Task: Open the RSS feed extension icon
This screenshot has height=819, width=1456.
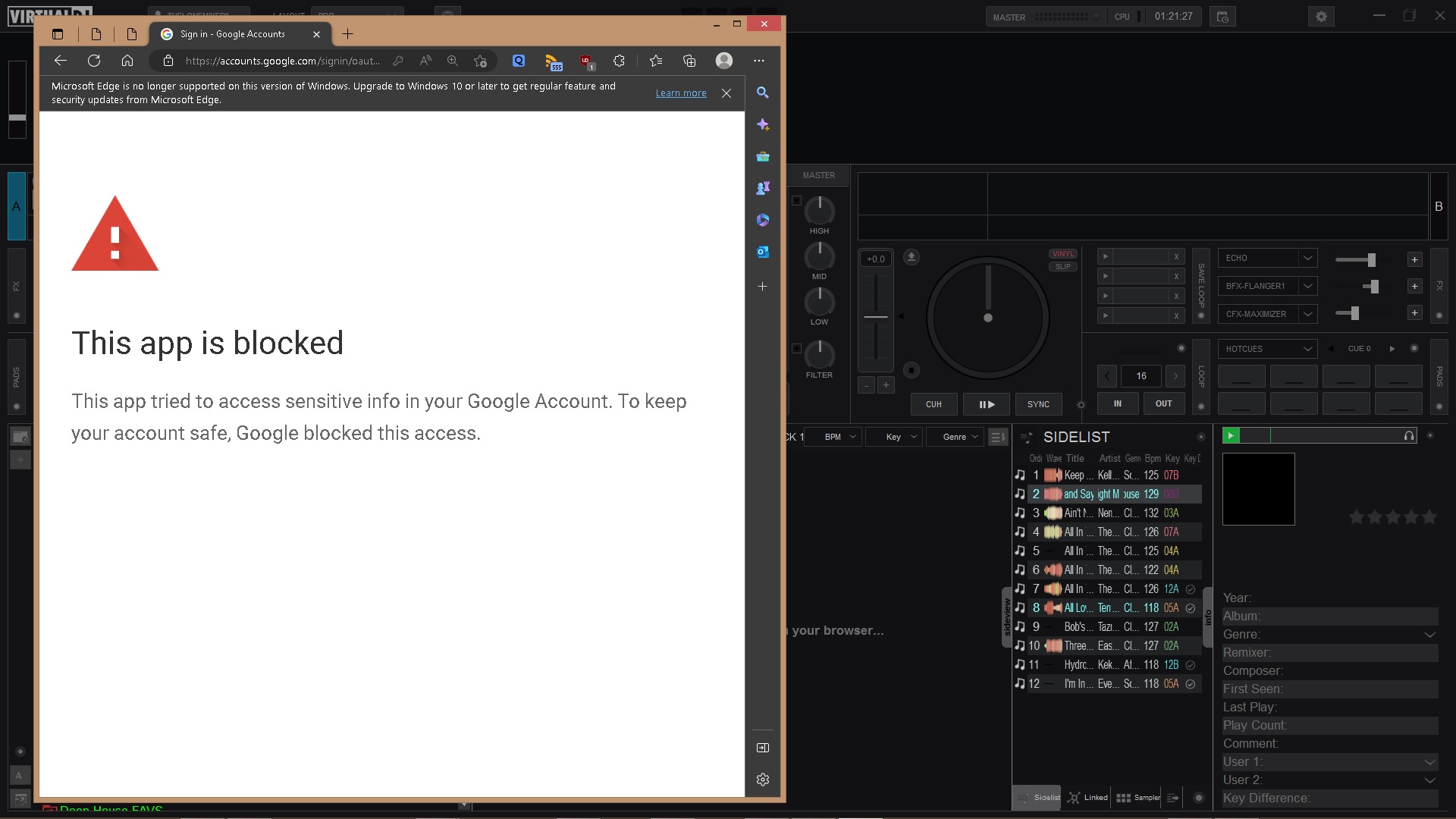Action: pos(553,61)
